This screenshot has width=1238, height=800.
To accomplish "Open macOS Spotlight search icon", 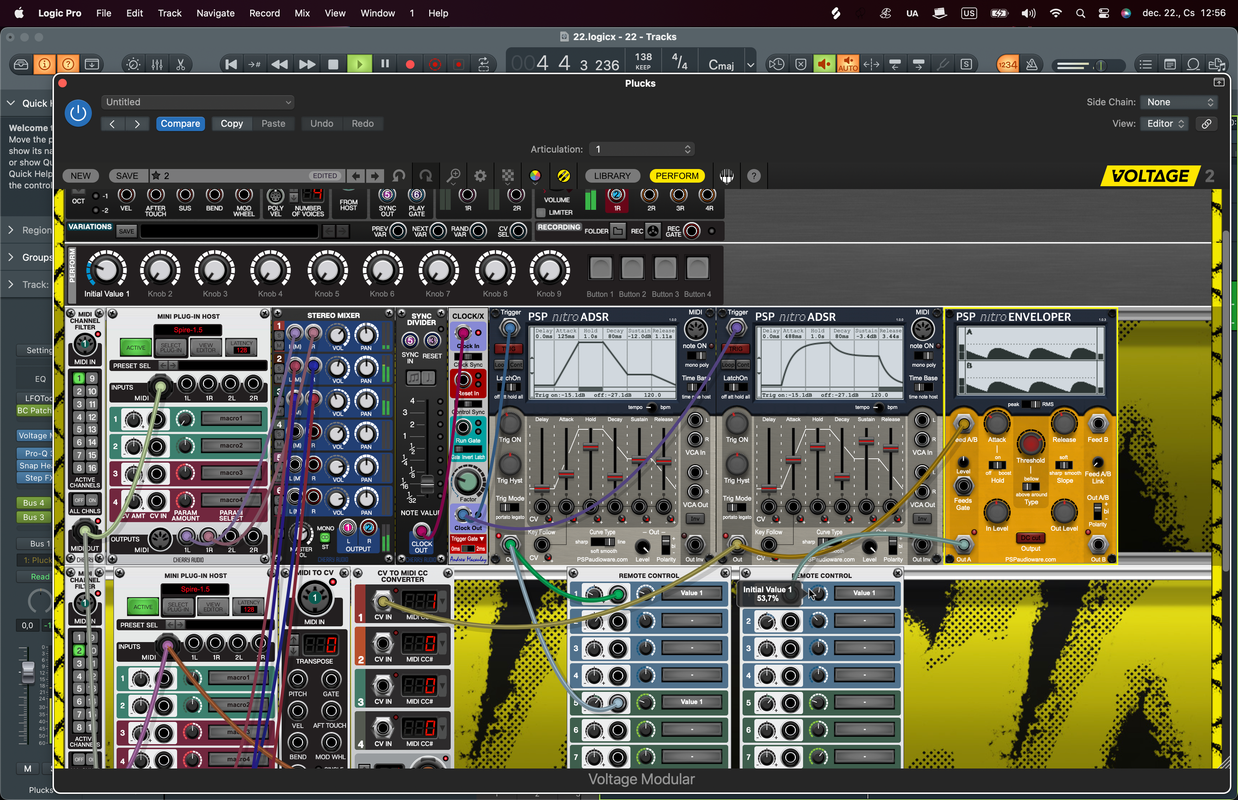I will coord(1080,13).
